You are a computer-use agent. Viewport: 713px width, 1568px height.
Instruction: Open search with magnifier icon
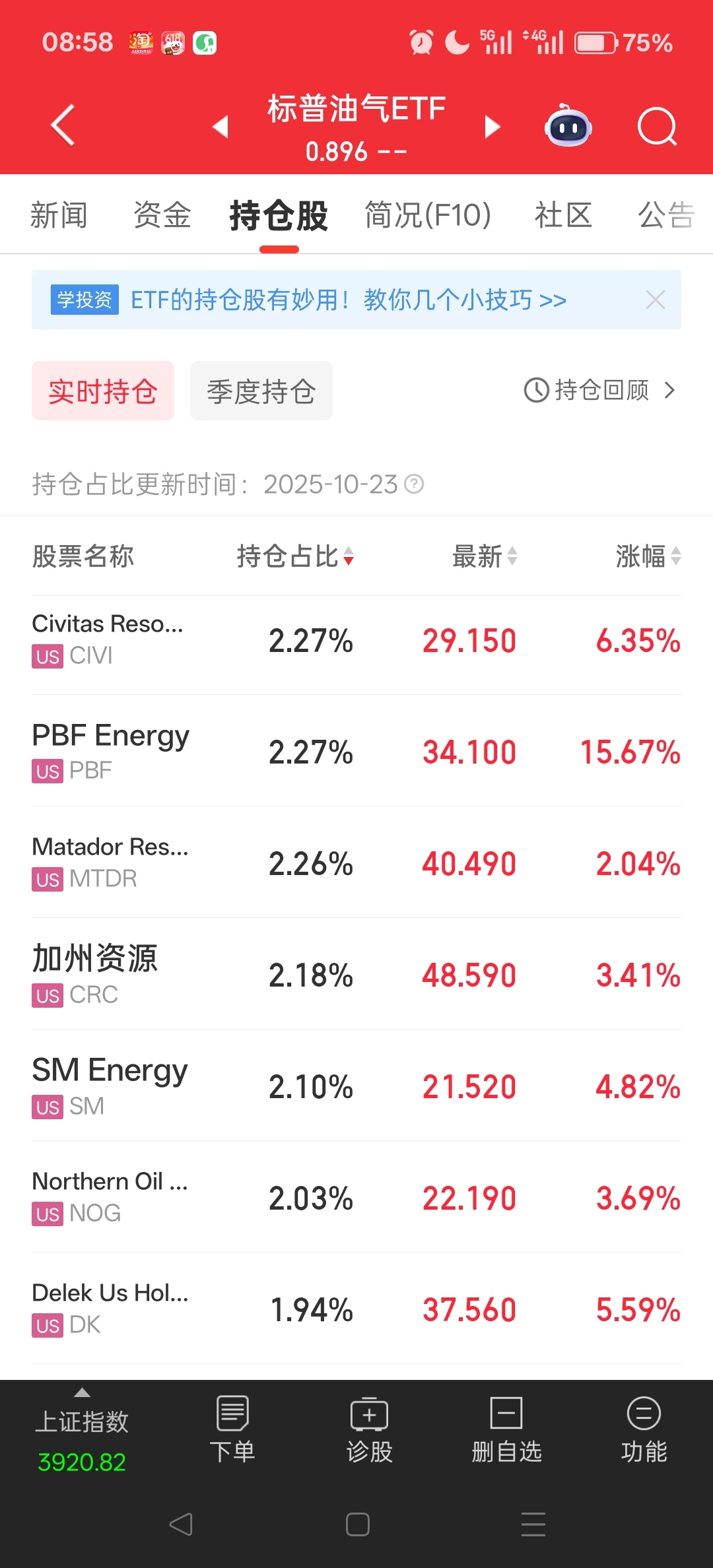tap(658, 126)
